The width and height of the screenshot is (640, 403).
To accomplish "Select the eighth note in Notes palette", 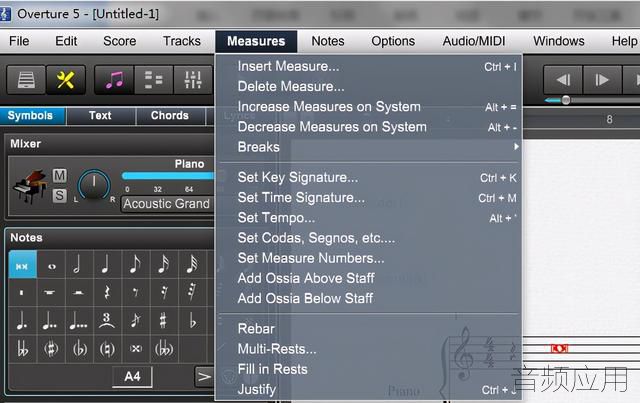I will pos(136,265).
